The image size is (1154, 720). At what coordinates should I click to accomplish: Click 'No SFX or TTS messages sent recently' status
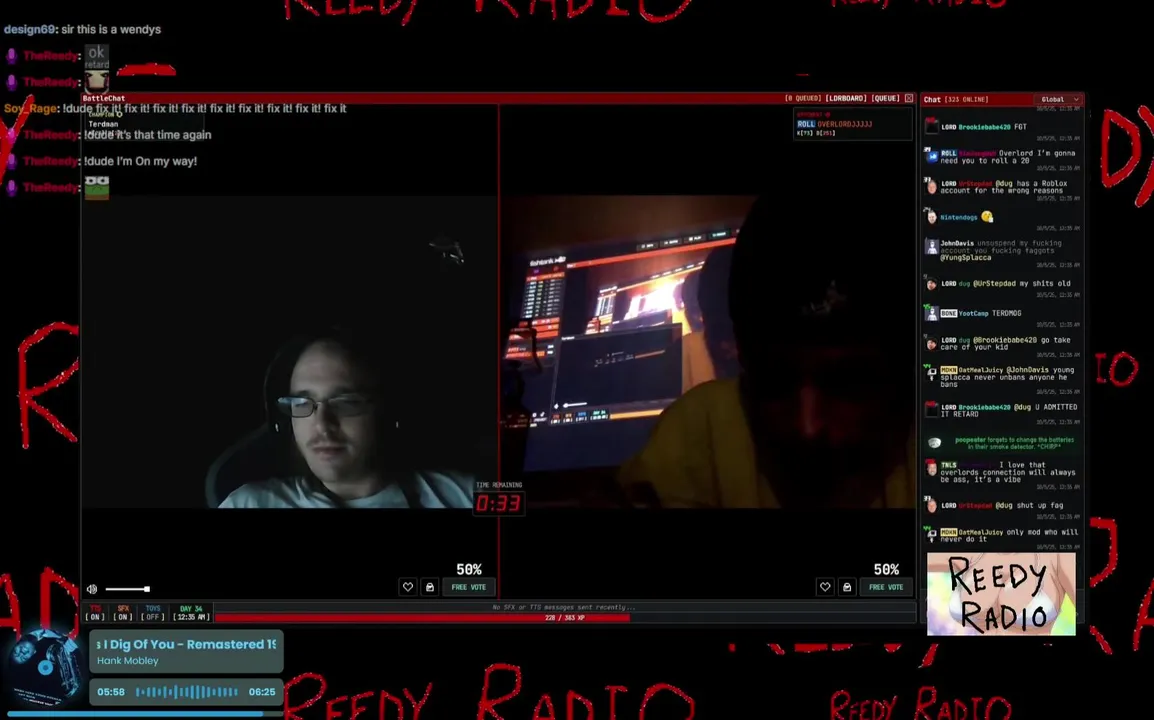pos(564,607)
